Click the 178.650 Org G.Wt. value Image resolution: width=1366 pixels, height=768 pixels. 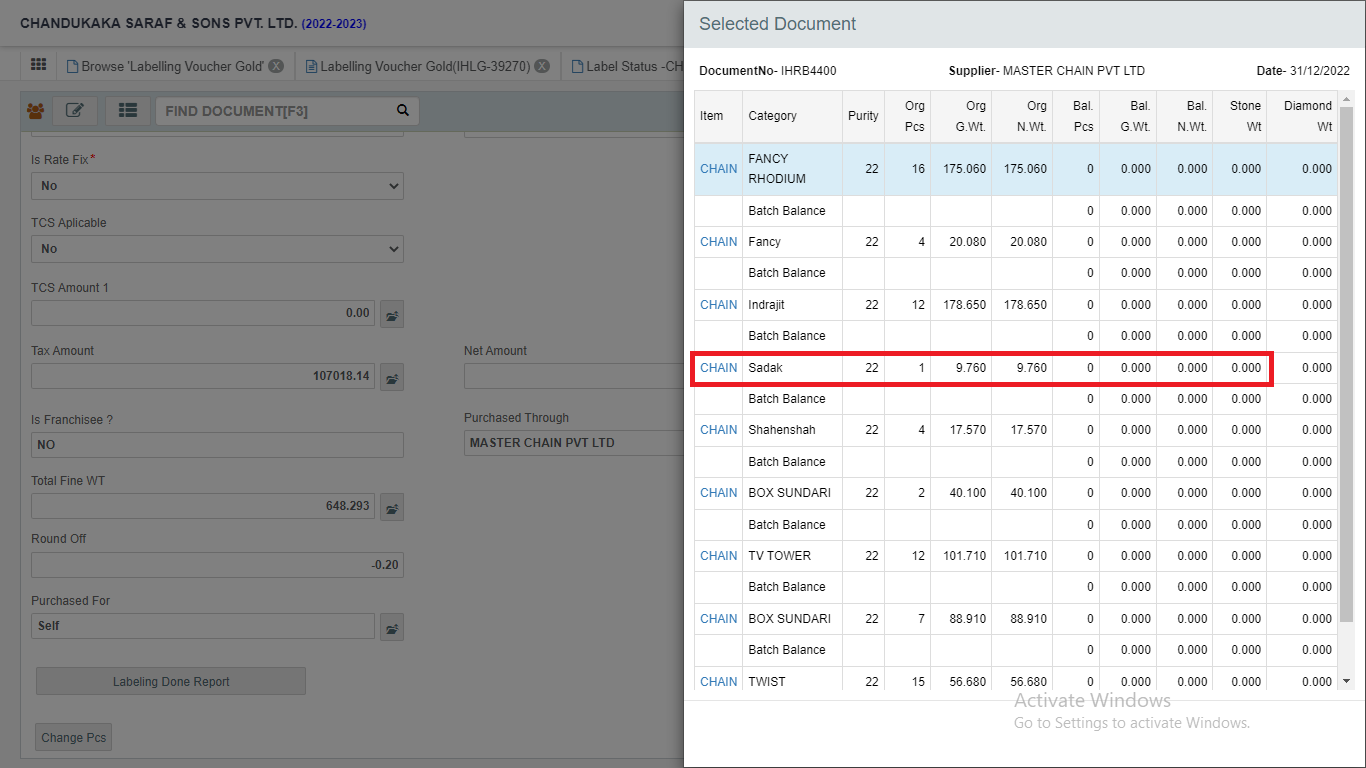[x=964, y=305]
